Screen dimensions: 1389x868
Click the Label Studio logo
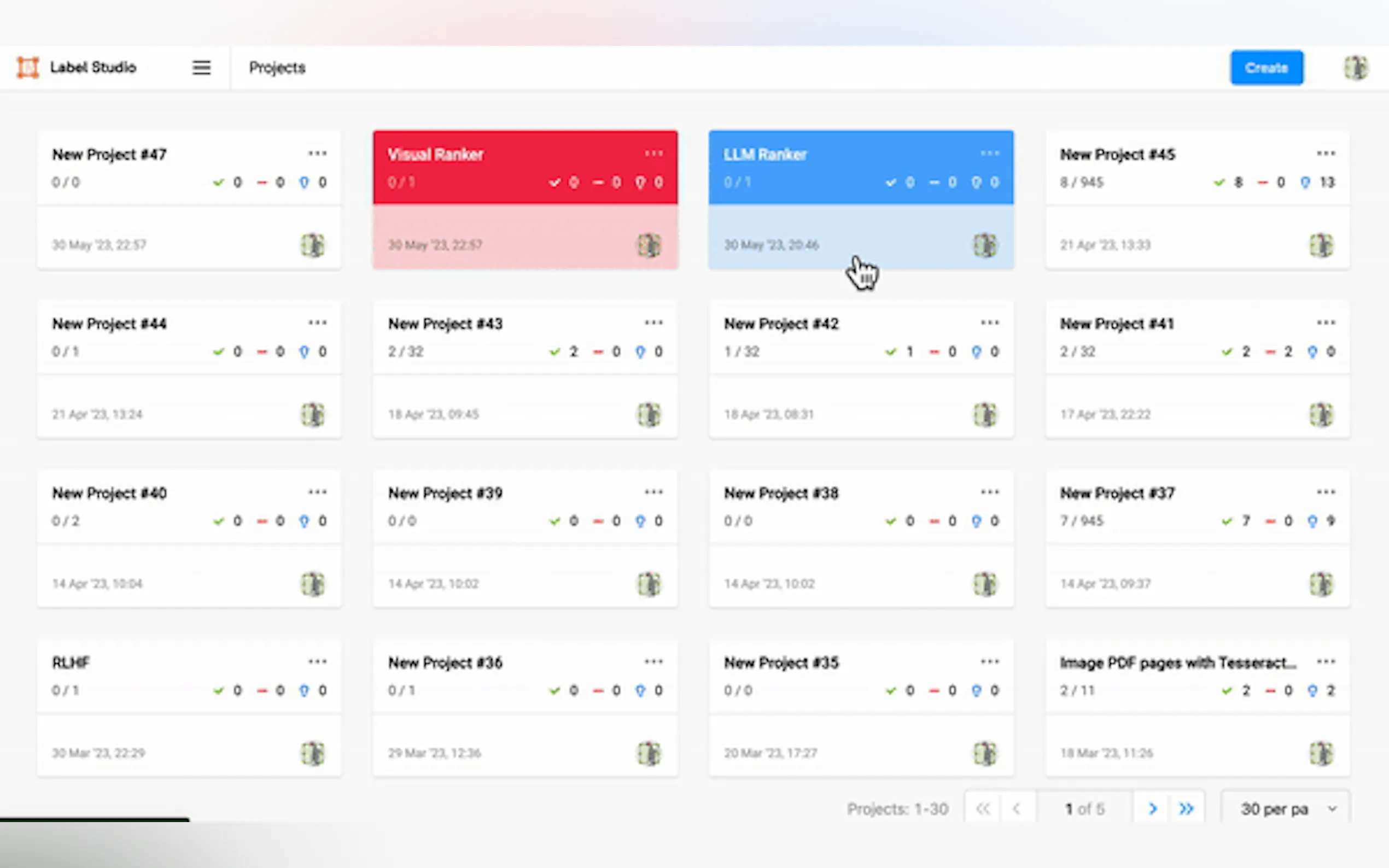pos(27,67)
